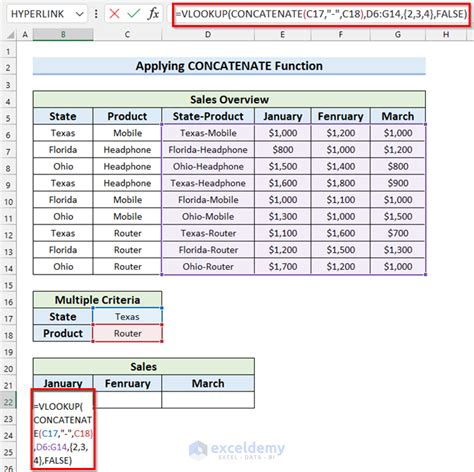Click the 'Product' label in Multiple Criteria
Viewport: 474px width, 472px height.
(63, 333)
